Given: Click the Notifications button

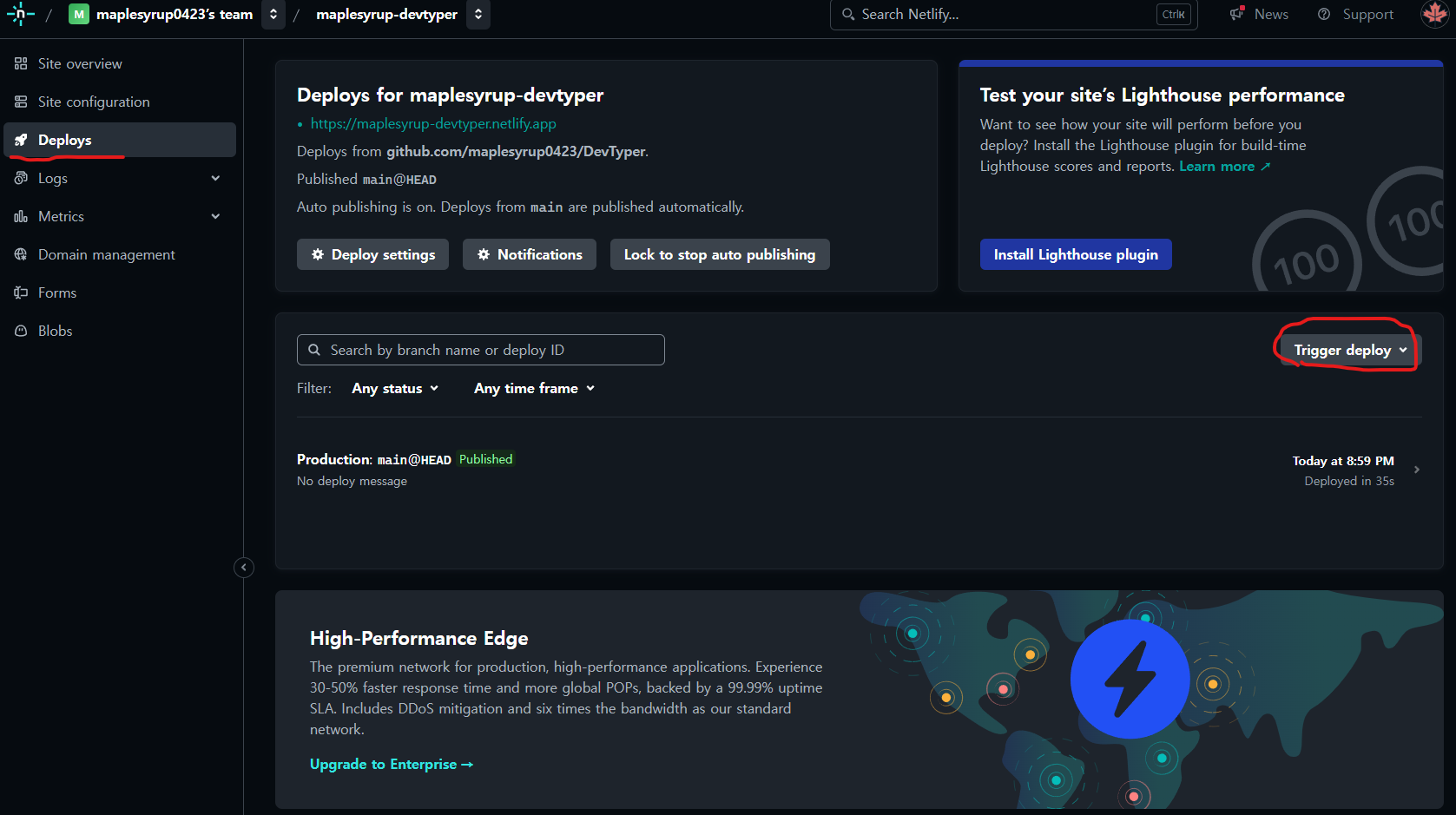Looking at the screenshot, I should coord(530,254).
